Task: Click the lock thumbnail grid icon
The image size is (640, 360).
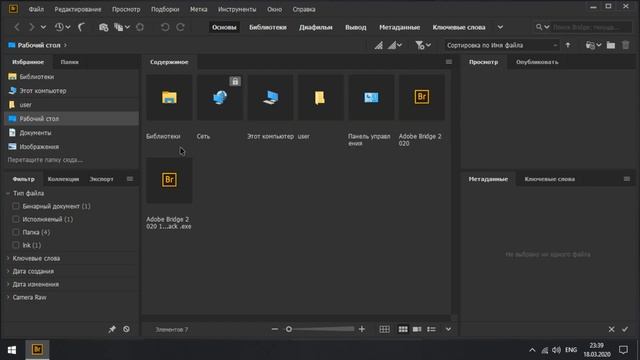Action: pos(384,329)
